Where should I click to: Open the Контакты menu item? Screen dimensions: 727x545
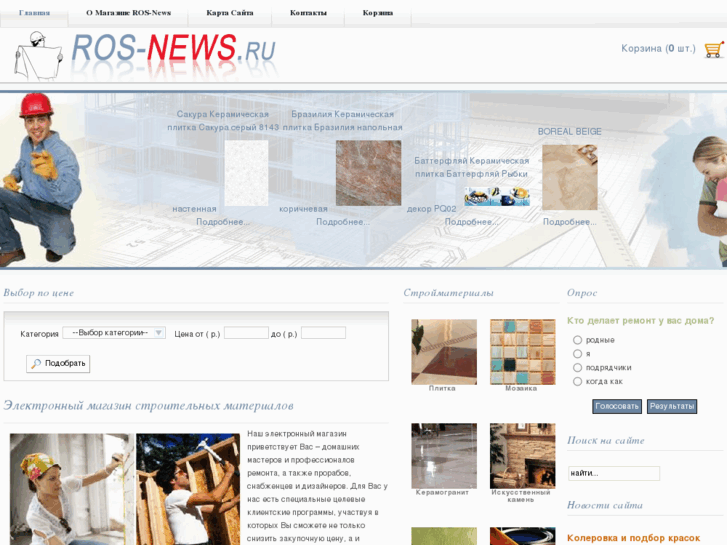point(308,13)
